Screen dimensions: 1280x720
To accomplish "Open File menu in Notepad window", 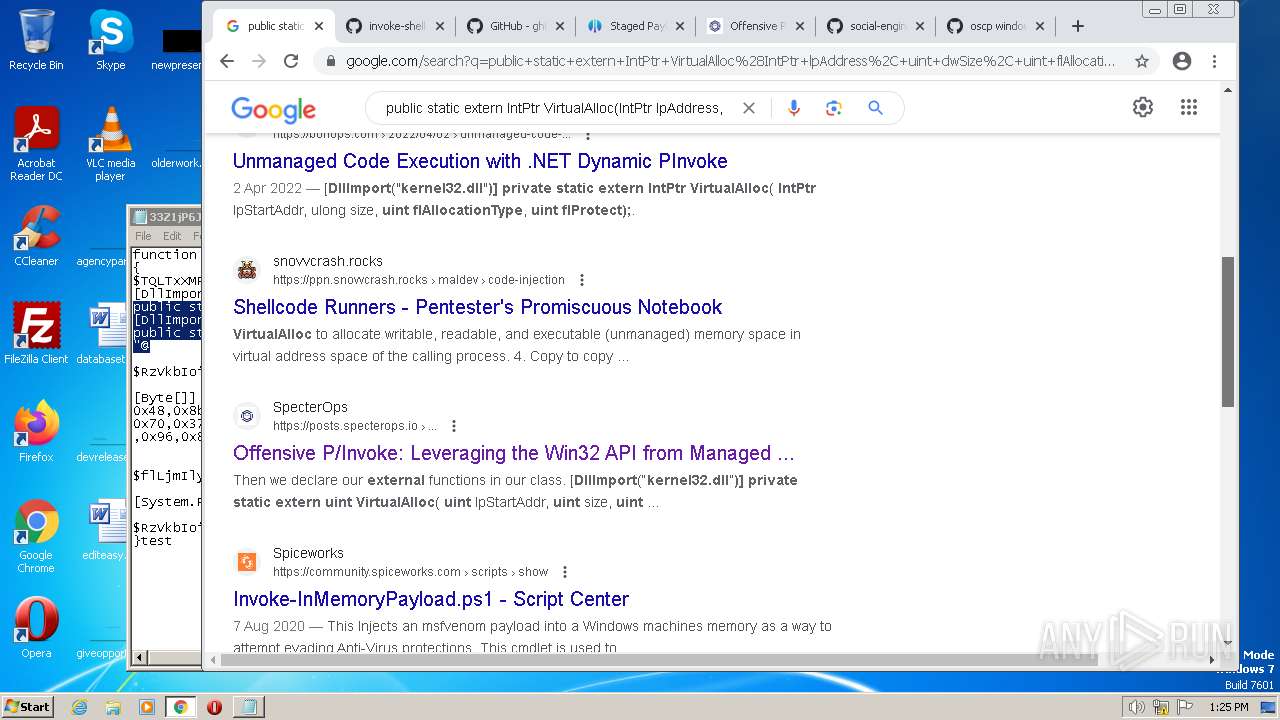I will point(143,236).
